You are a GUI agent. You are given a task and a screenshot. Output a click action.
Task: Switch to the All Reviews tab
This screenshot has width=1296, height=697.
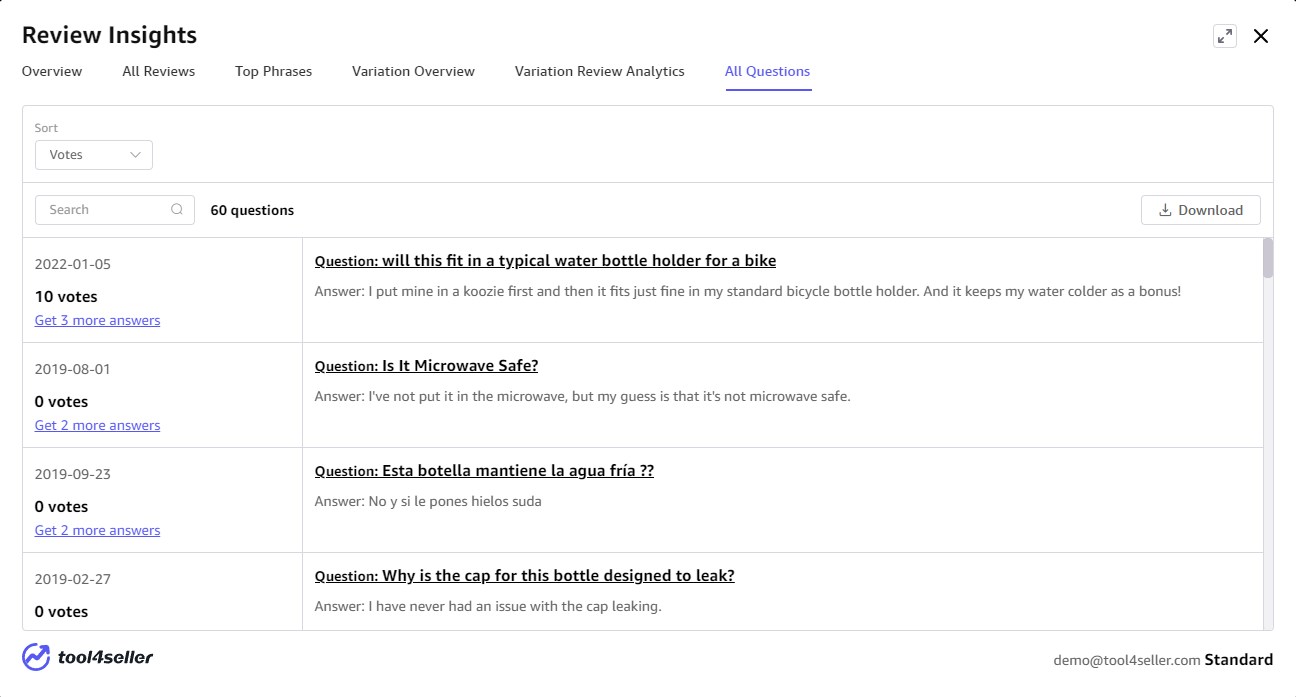coord(159,71)
